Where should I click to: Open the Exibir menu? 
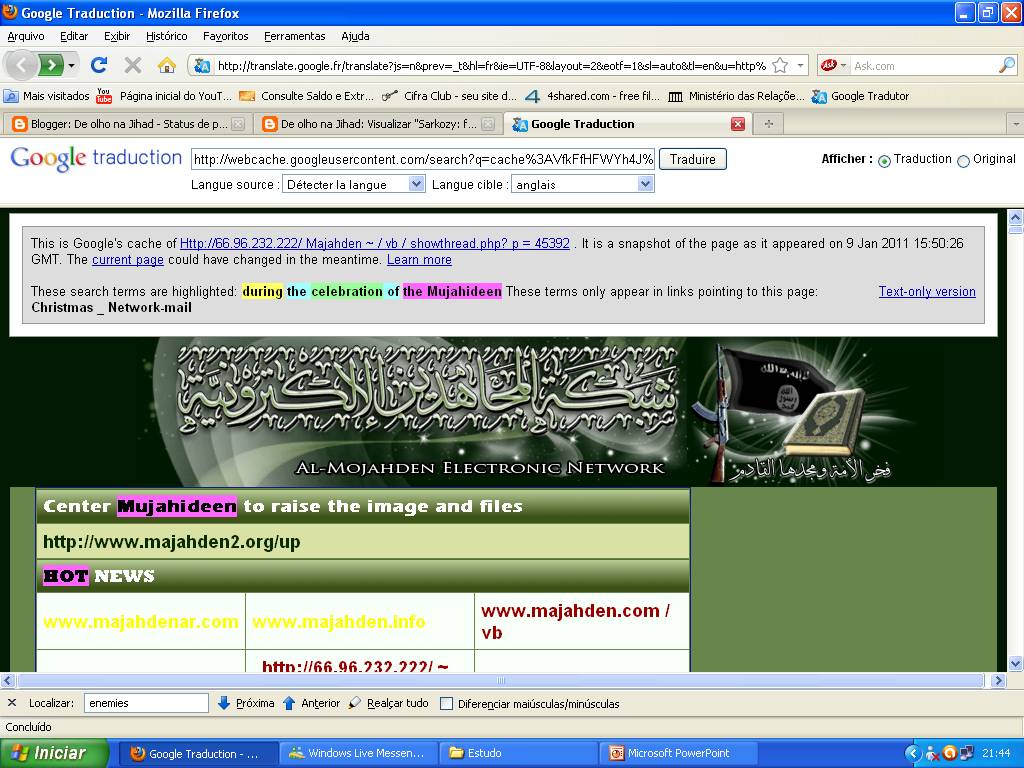pos(117,36)
